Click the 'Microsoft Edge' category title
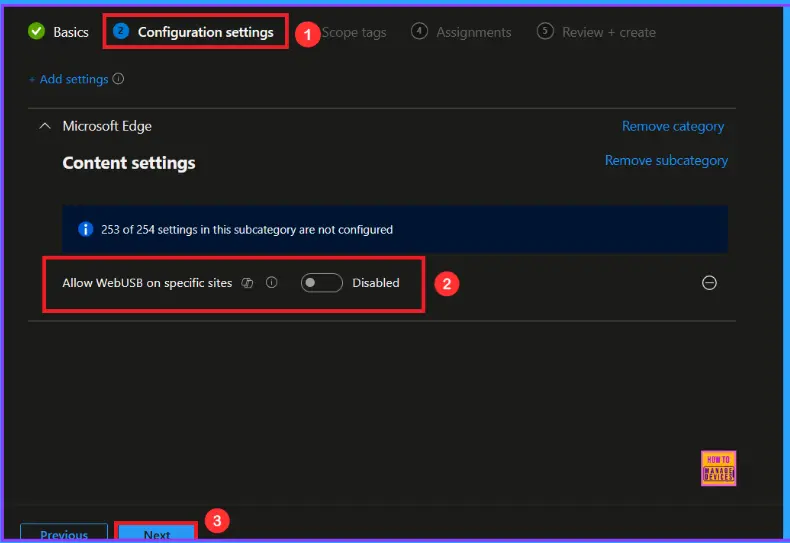790x543 pixels. click(x=107, y=126)
